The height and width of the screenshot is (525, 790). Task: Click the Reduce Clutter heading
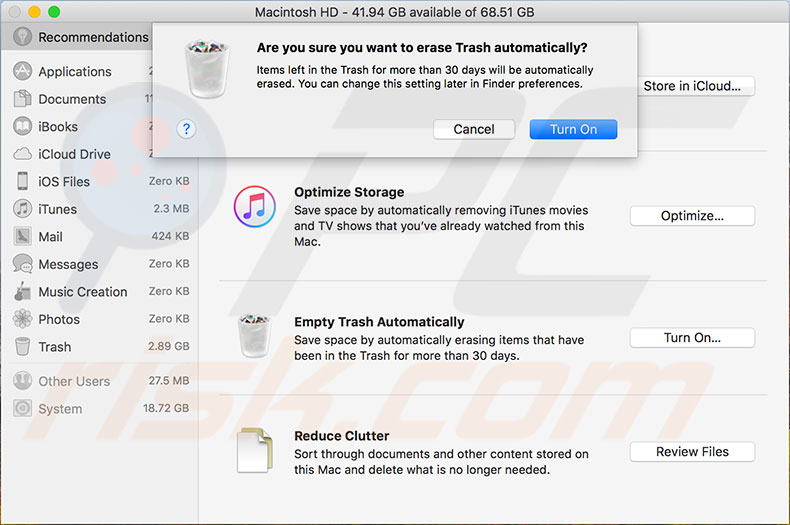342,436
